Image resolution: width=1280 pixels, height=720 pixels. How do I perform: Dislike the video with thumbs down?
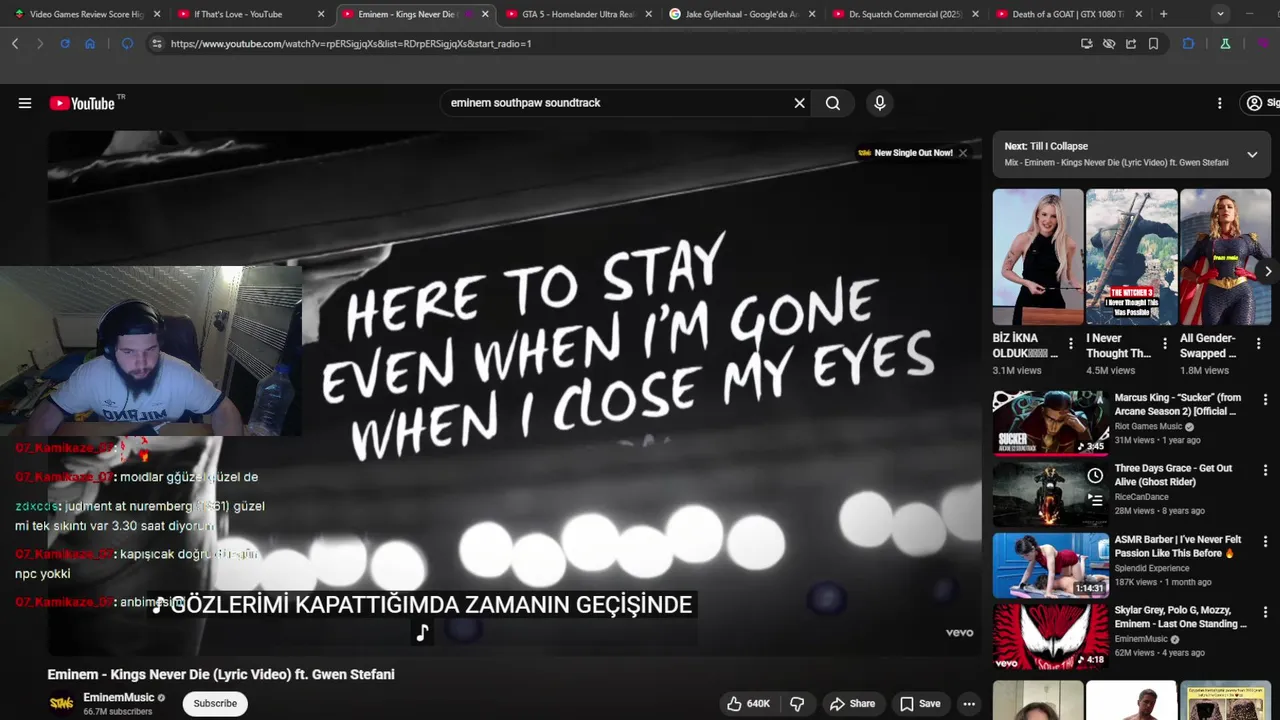pos(797,704)
